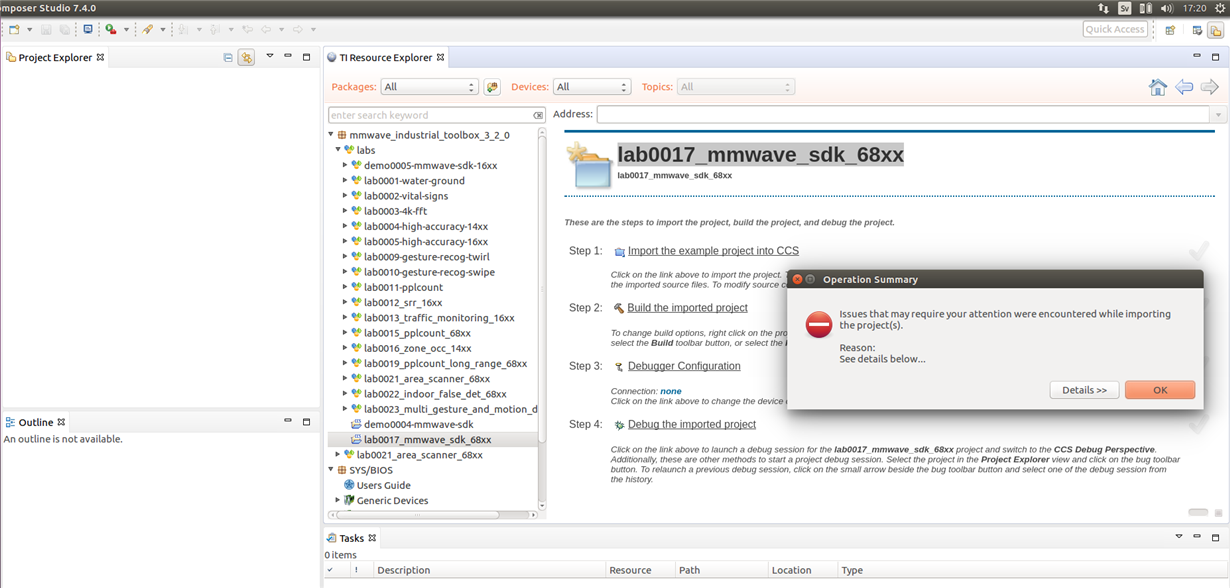
Task: Clear the search keyword field
Action: (x=539, y=115)
